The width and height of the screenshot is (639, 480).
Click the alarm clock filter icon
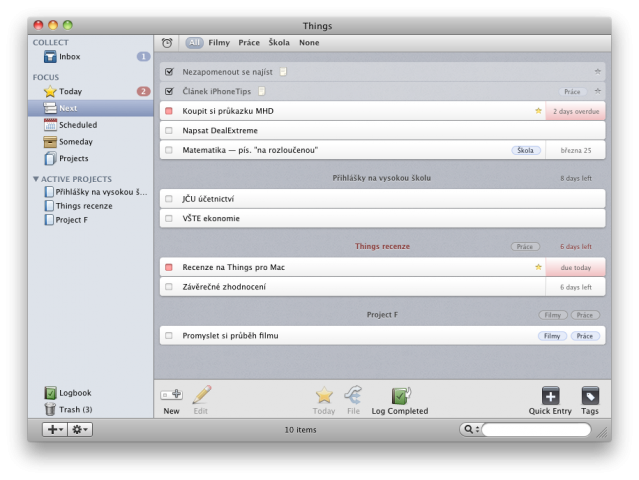point(167,43)
